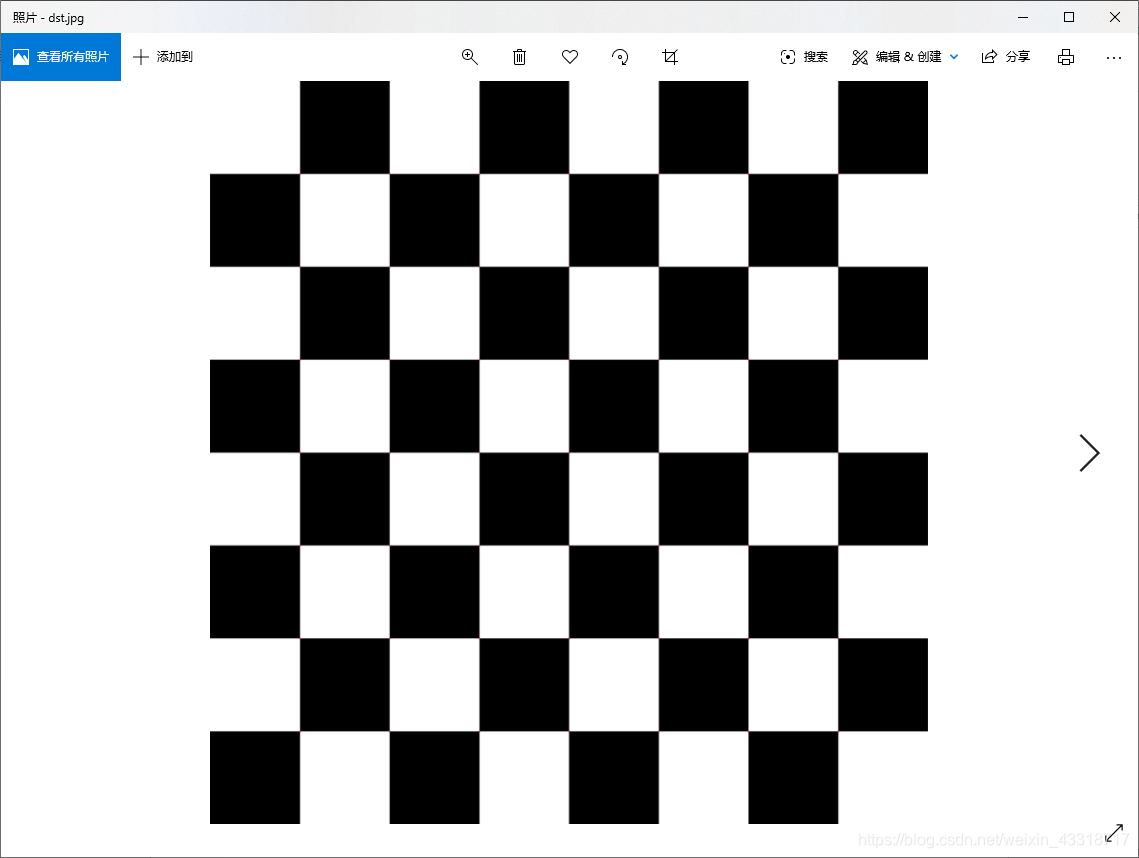1139x858 pixels.
Task: Delete the photo with trash icon
Action: click(519, 57)
